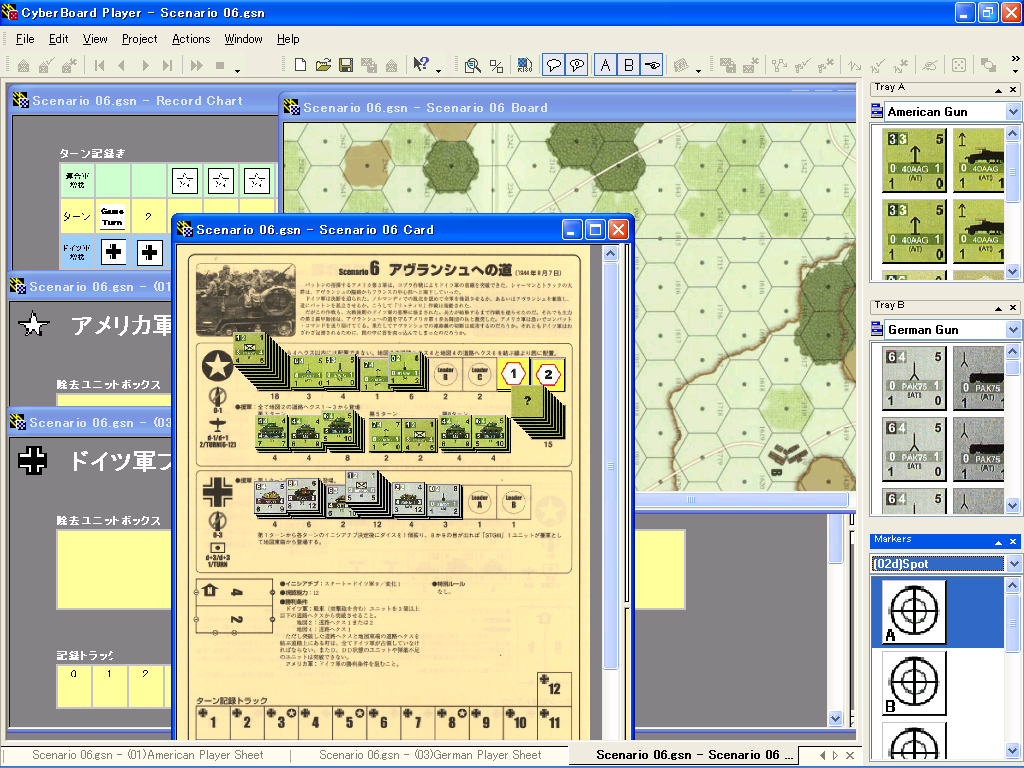The height and width of the screenshot is (768, 1024).
Task: Select the first 40AAG gun counter in Tray A
Action: [x=914, y=160]
